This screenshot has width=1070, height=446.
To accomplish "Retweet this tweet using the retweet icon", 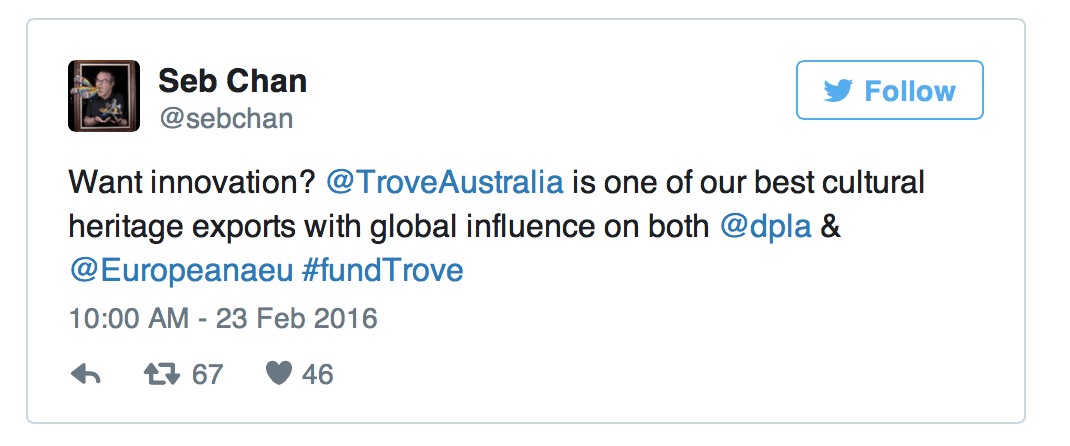I will (162, 374).
